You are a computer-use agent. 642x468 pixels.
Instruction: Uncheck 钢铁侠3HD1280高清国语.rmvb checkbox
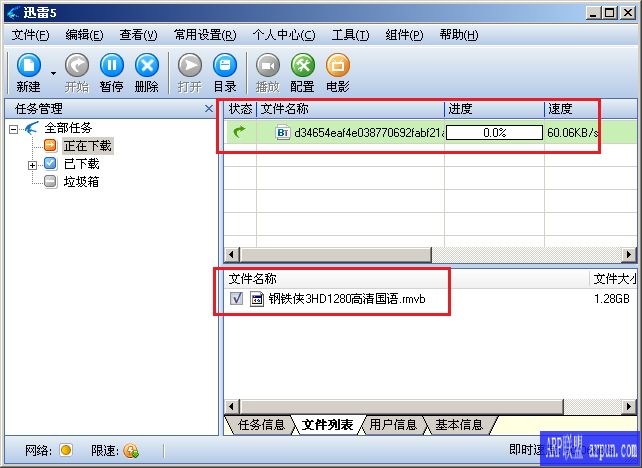tap(237, 298)
